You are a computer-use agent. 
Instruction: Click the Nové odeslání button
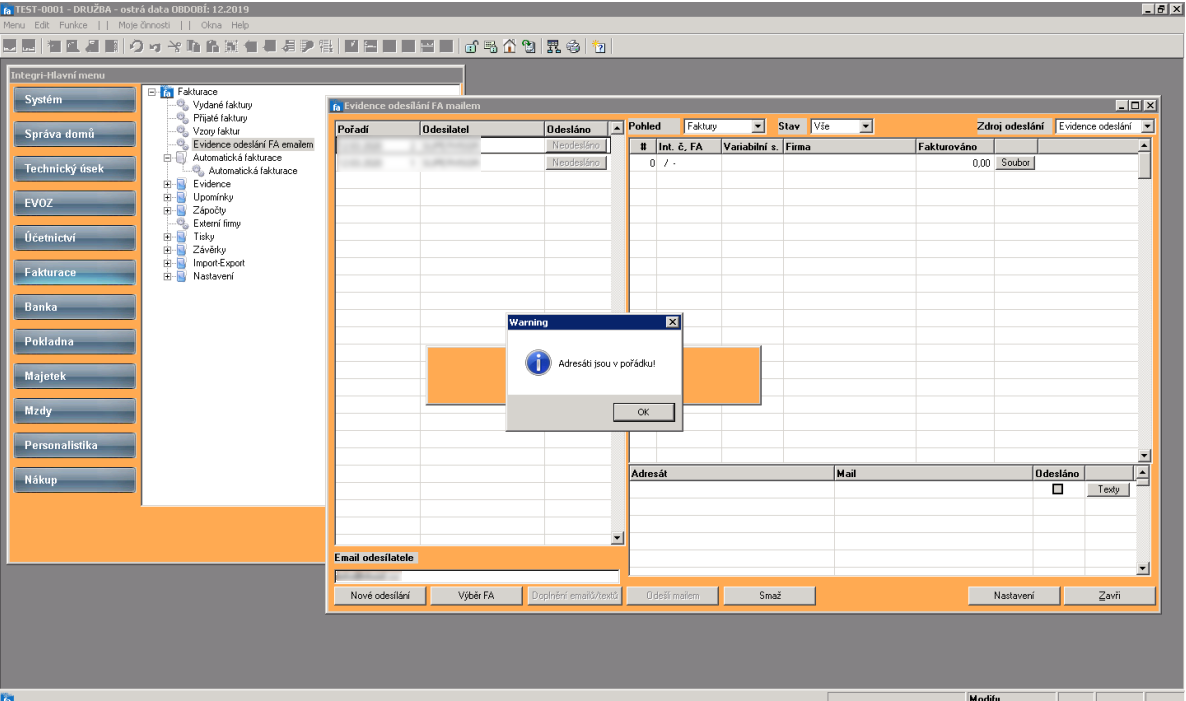coord(380,596)
